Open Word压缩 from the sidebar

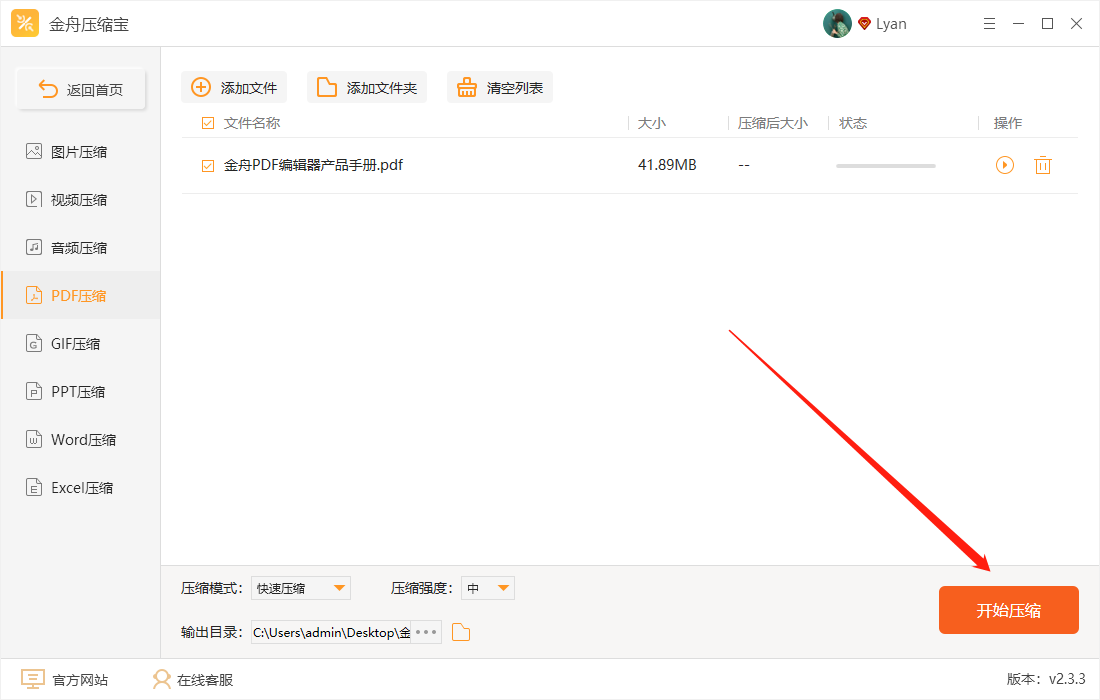(68, 439)
